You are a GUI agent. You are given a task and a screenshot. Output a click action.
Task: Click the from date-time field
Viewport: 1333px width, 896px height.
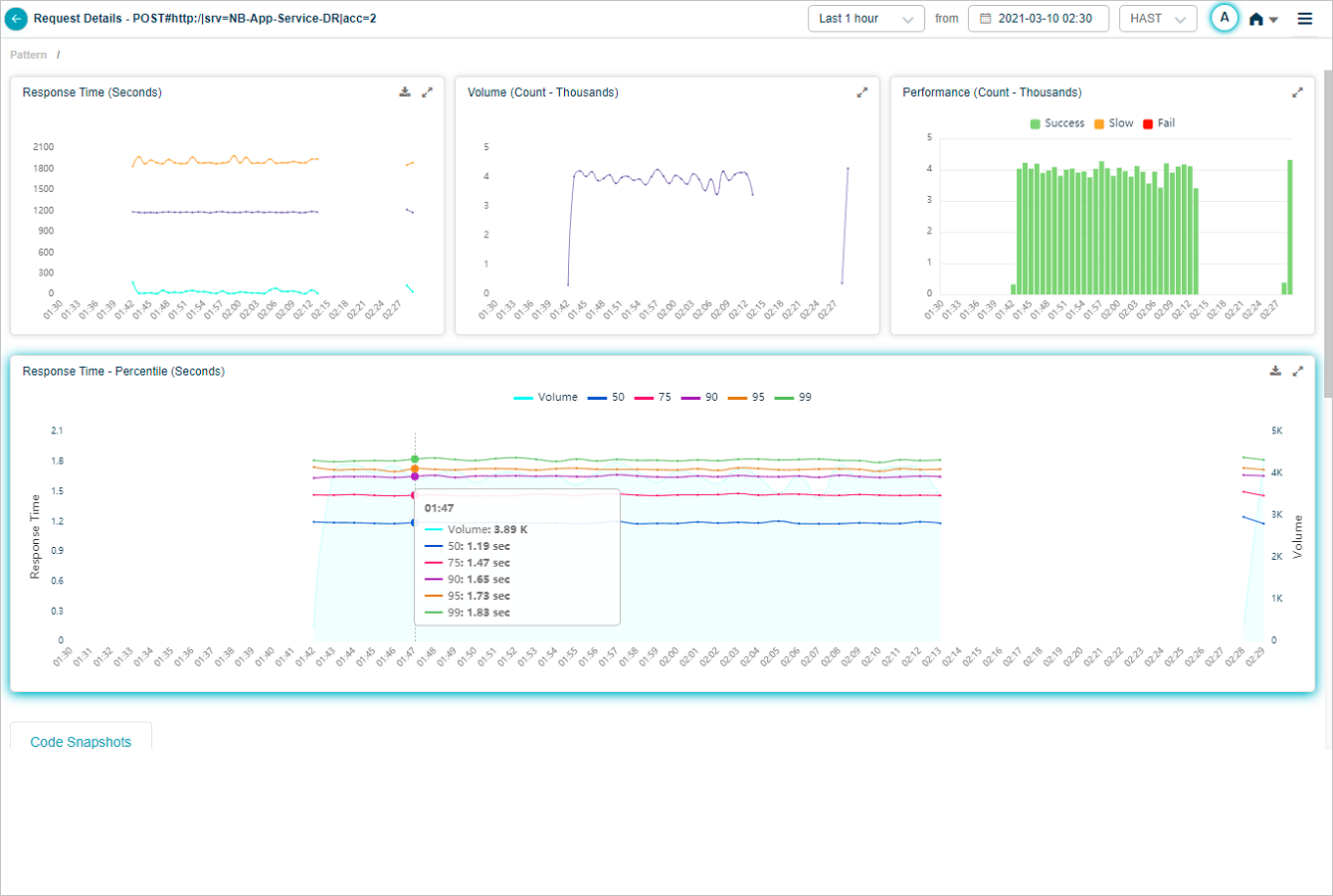pyautogui.click(x=1038, y=19)
